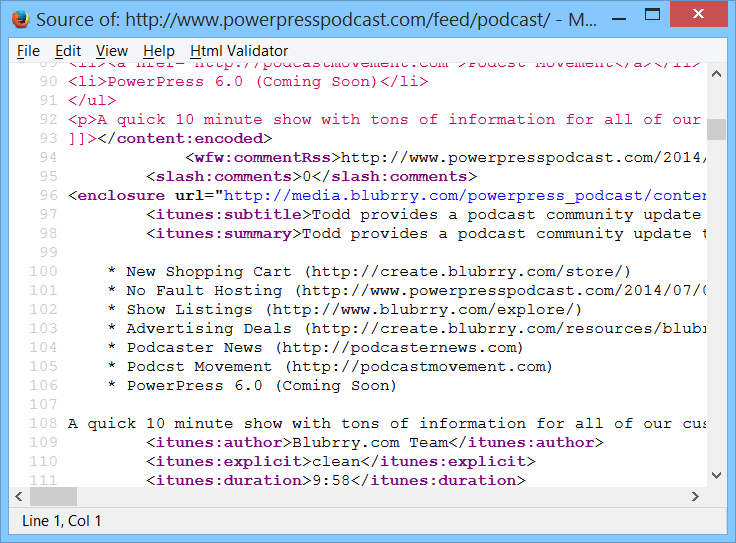Image resolution: width=736 pixels, height=543 pixels.
Task: Open the File menu
Action: (x=28, y=51)
